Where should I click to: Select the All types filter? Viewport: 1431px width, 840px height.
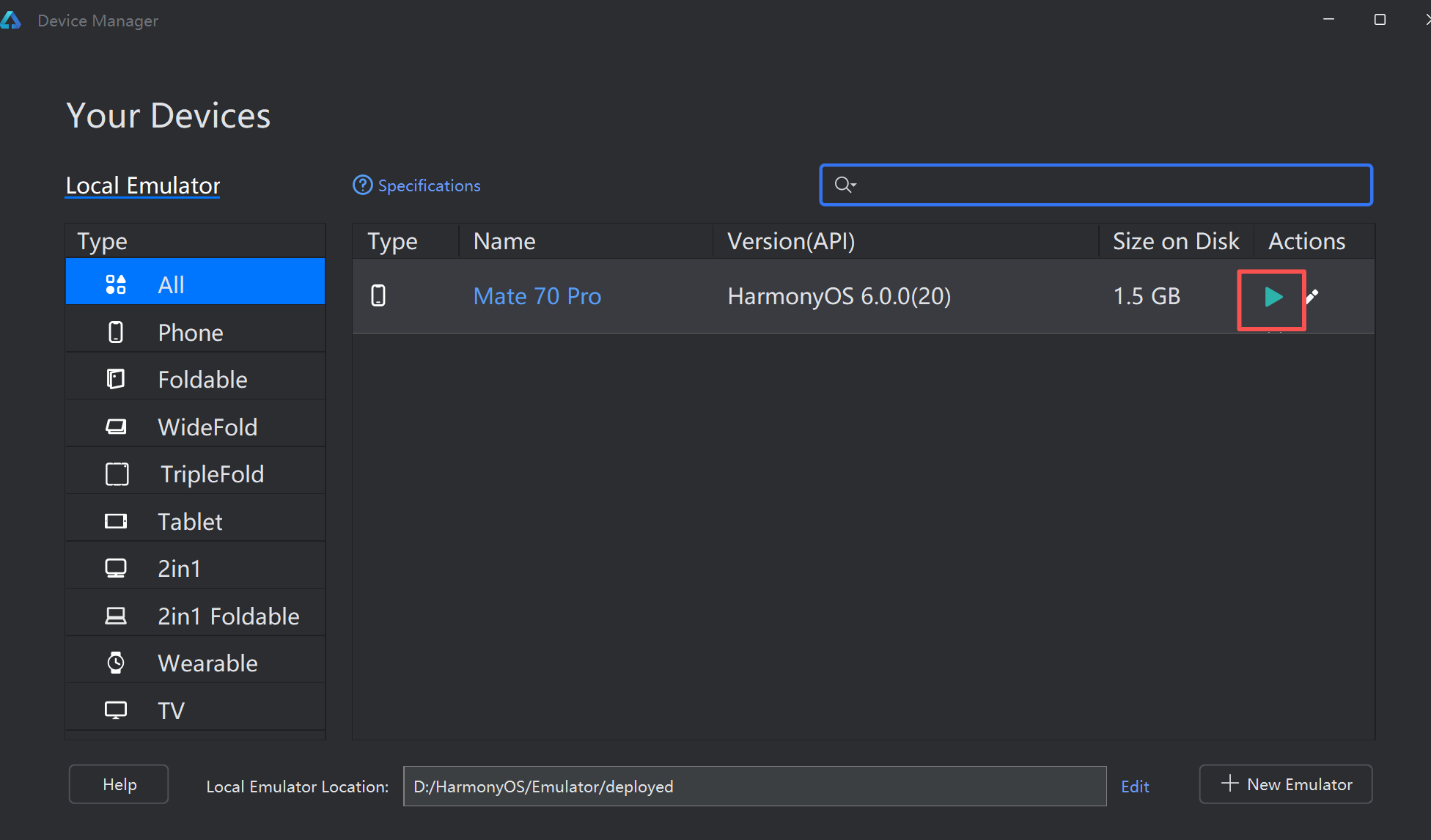[x=171, y=284]
